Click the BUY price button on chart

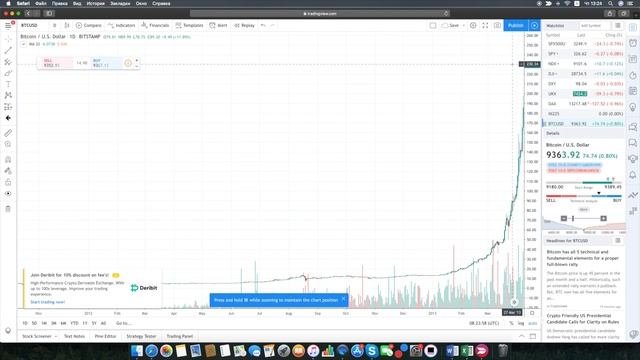pos(106,63)
